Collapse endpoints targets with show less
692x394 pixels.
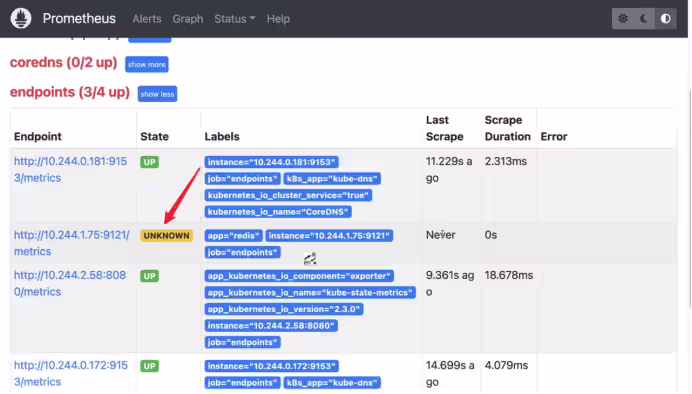[x=157, y=94]
